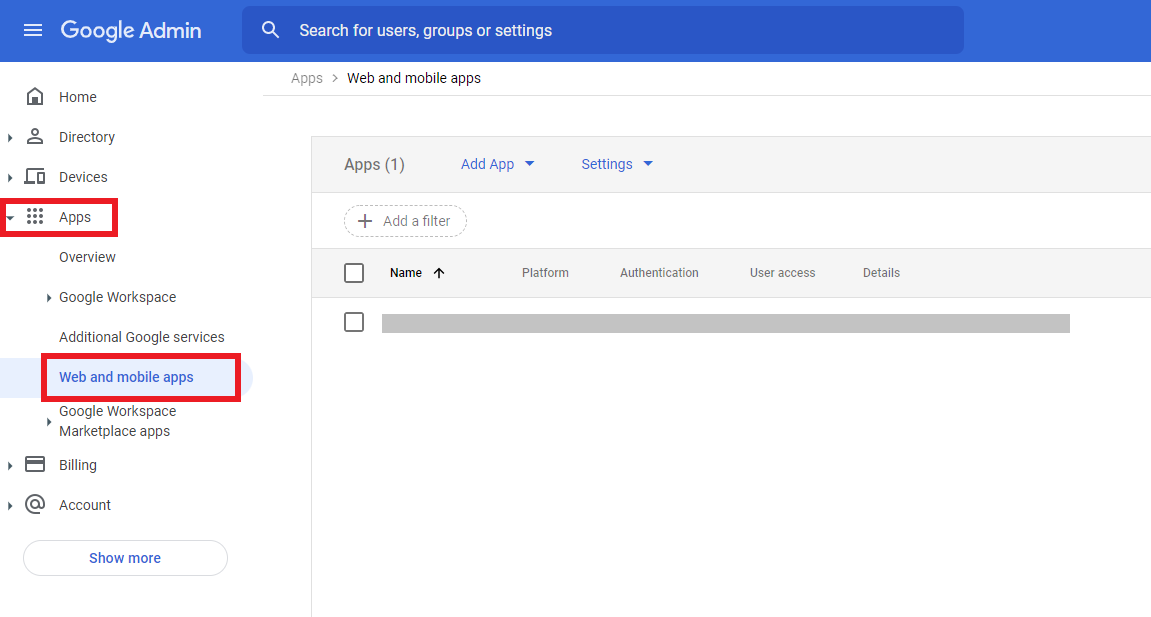Click the Apps grid icon

coord(35,216)
